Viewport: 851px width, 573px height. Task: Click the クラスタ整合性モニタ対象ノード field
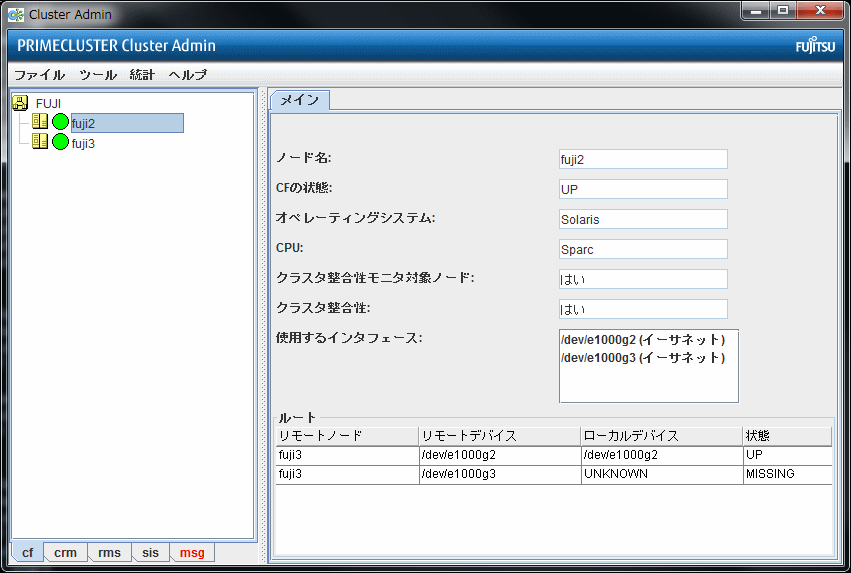coord(643,279)
